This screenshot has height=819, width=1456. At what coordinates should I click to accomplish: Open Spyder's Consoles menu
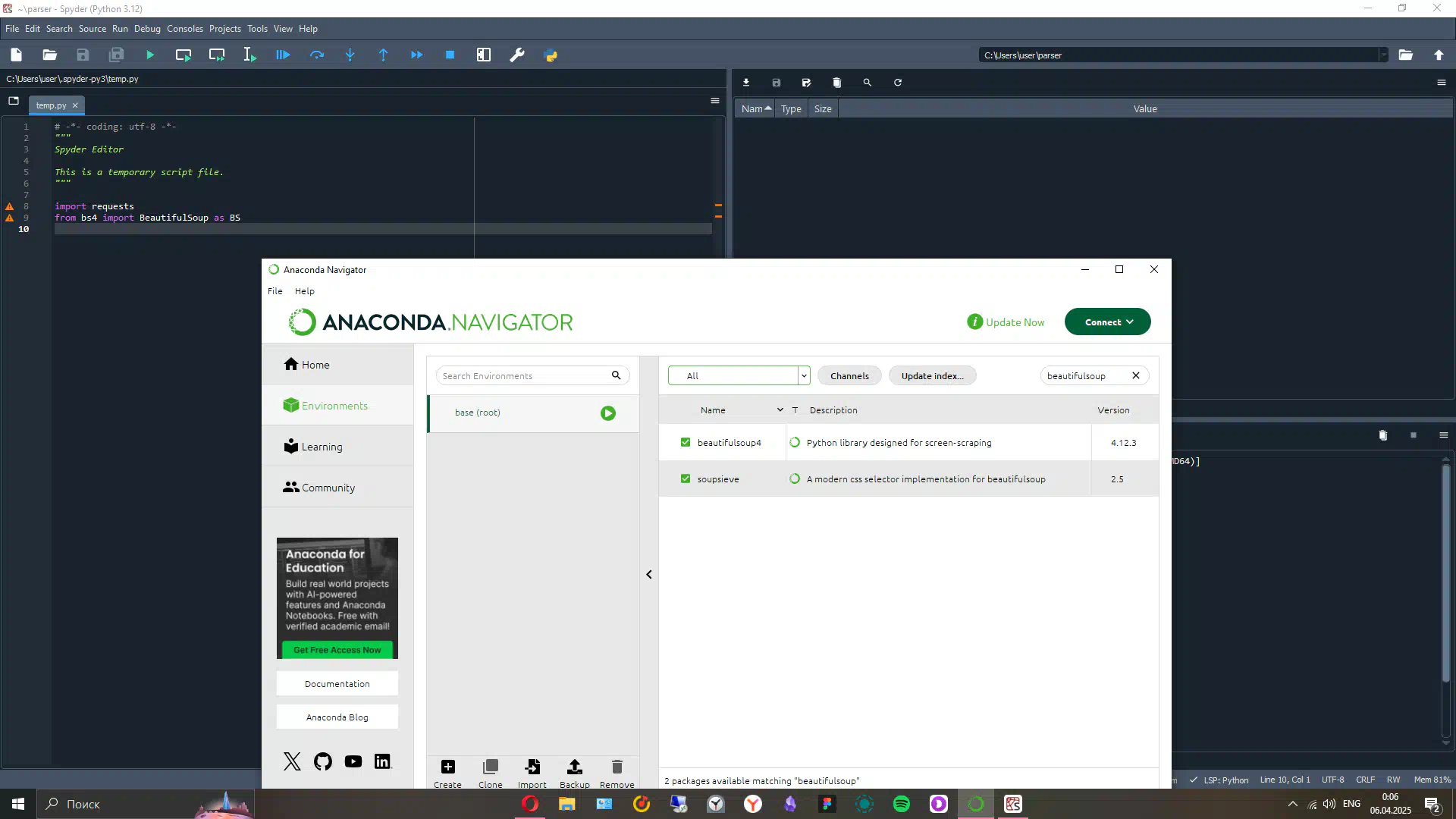185,29
